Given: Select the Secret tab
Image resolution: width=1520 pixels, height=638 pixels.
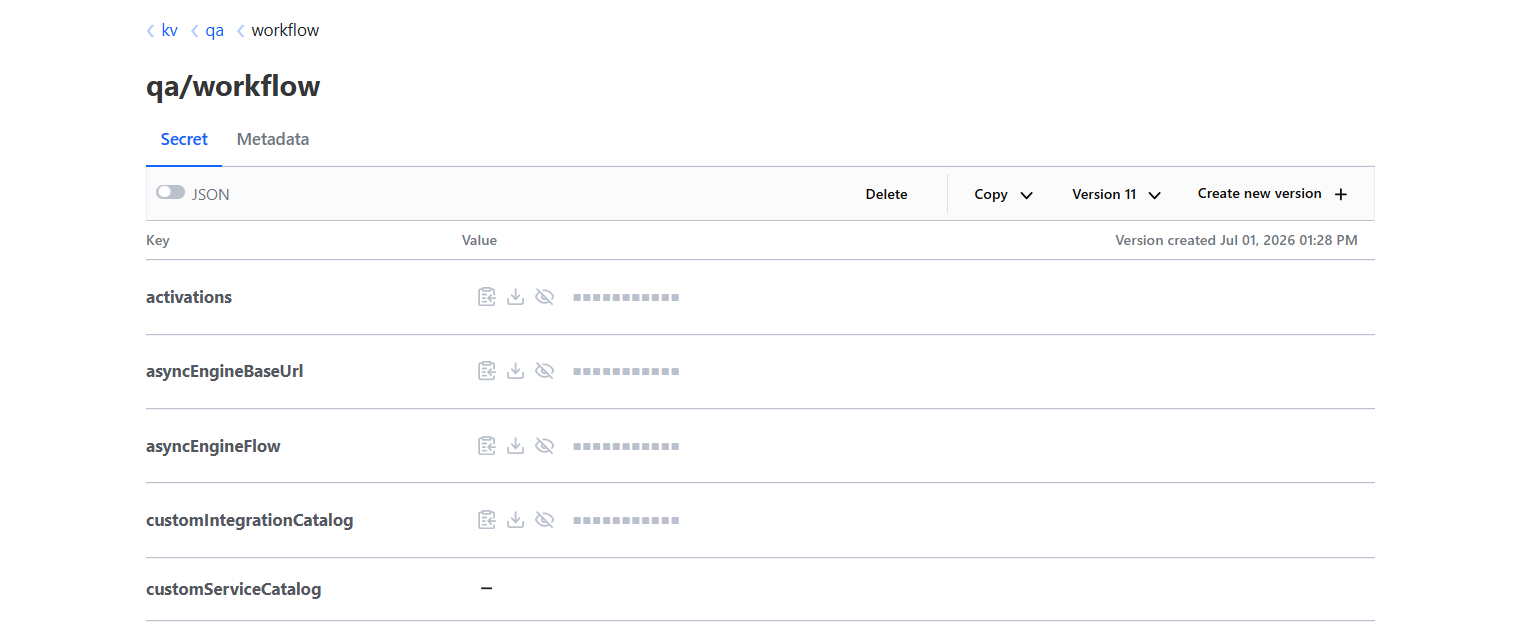Looking at the screenshot, I should tap(184, 139).
